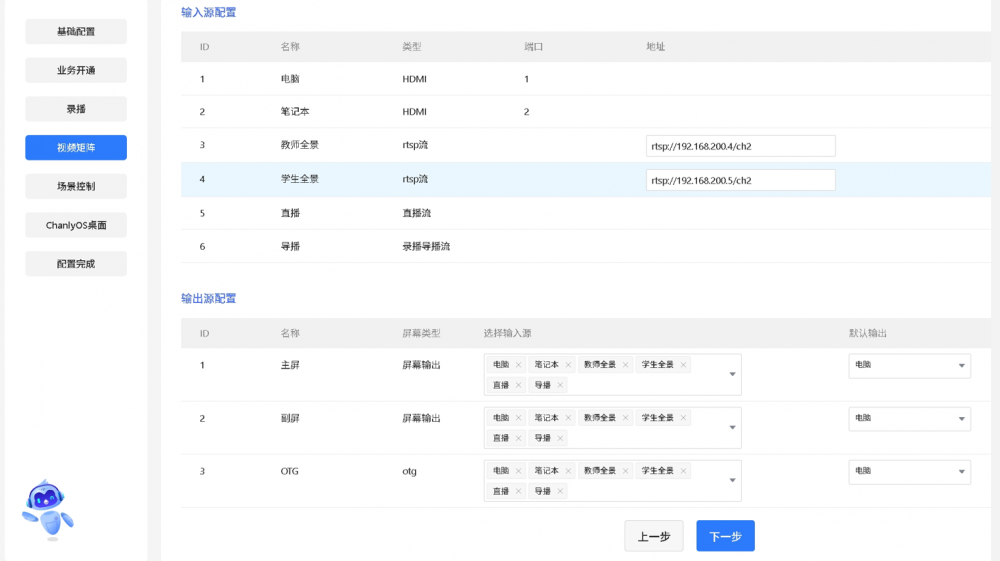Expand 主屏 input source selection dropdown
This screenshot has height=561, width=1000.
coord(732,375)
